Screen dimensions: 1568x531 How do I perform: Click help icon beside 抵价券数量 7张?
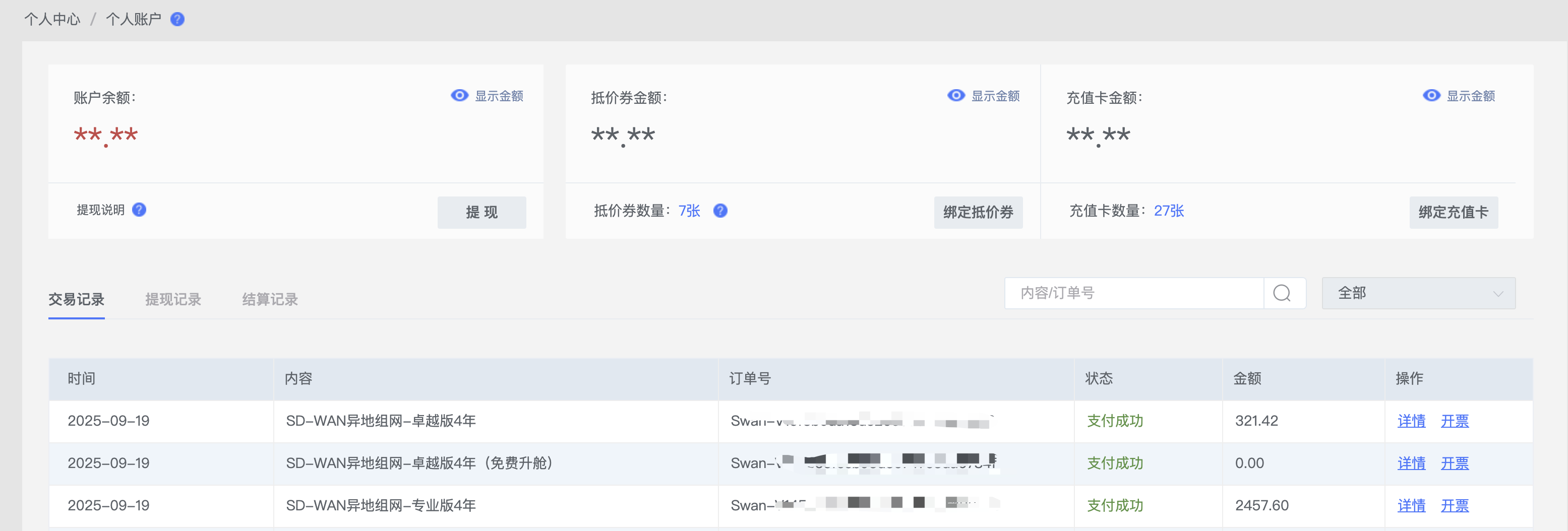[720, 211]
